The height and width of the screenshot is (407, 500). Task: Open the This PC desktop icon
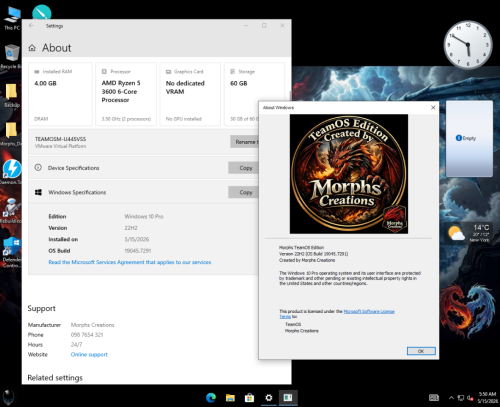[x=12, y=18]
